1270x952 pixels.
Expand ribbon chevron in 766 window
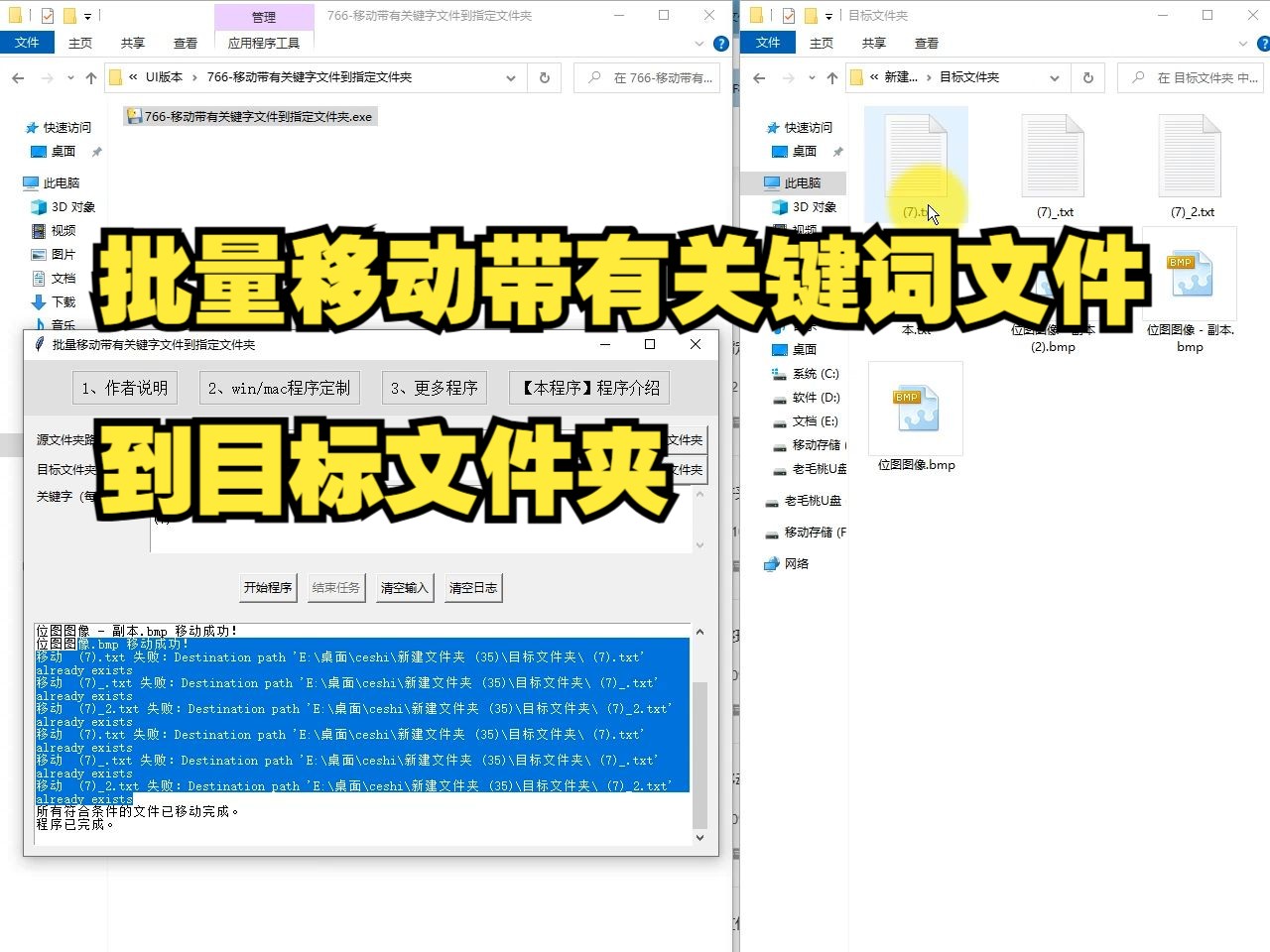(x=699, y=44)
